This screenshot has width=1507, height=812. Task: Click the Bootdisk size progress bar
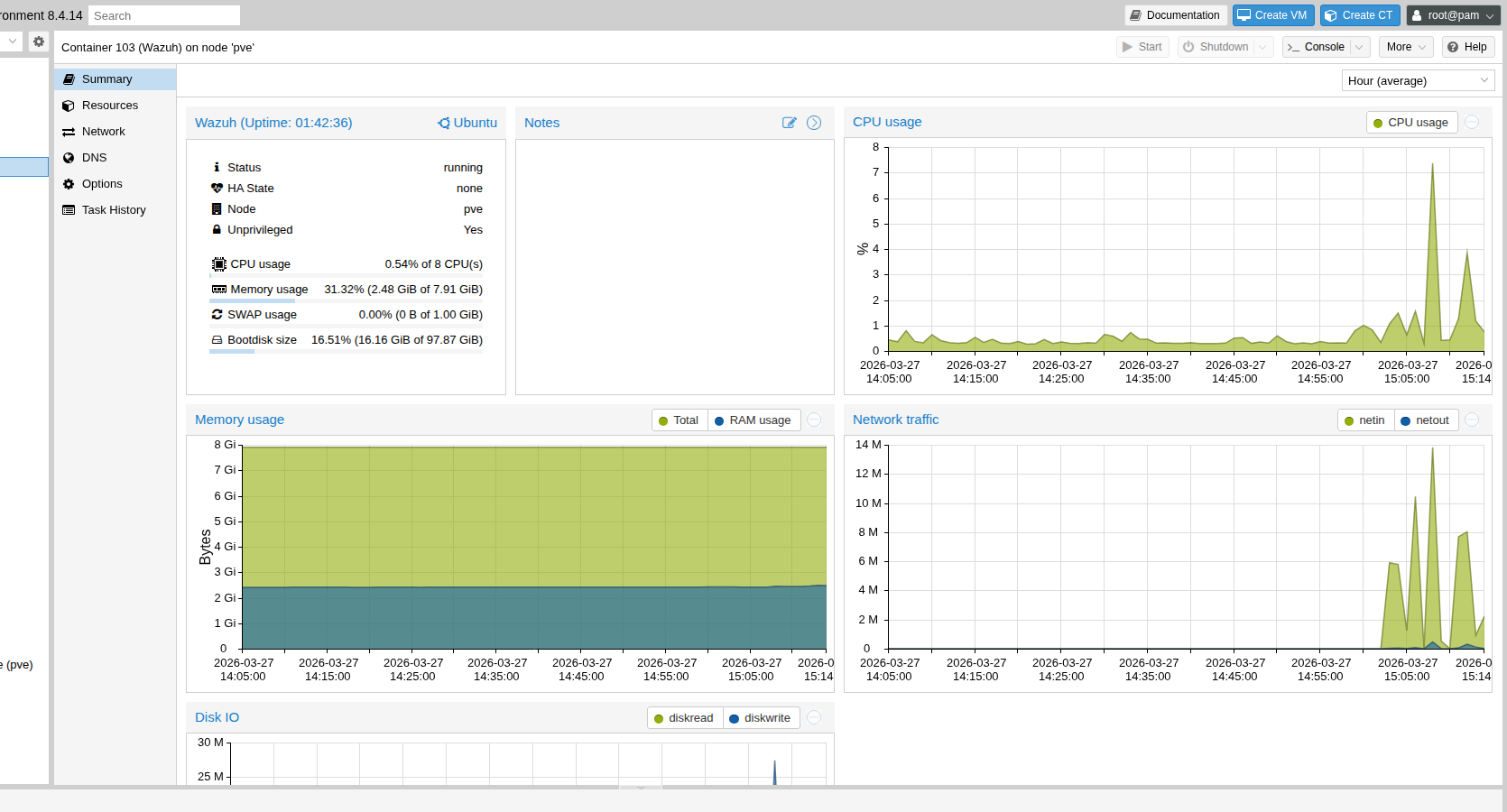[346, 351]
